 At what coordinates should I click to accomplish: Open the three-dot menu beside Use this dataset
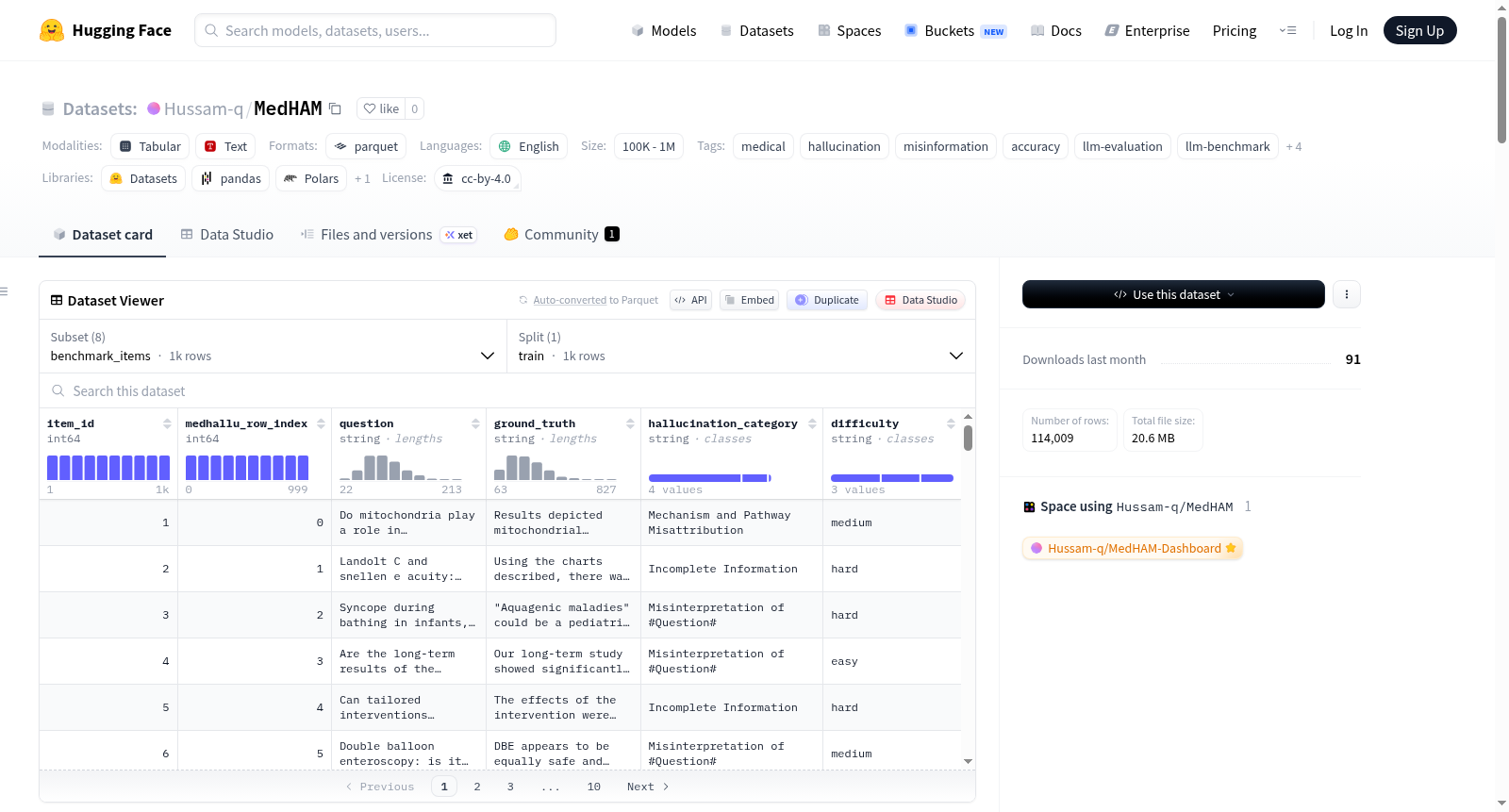pos(1347,294)
